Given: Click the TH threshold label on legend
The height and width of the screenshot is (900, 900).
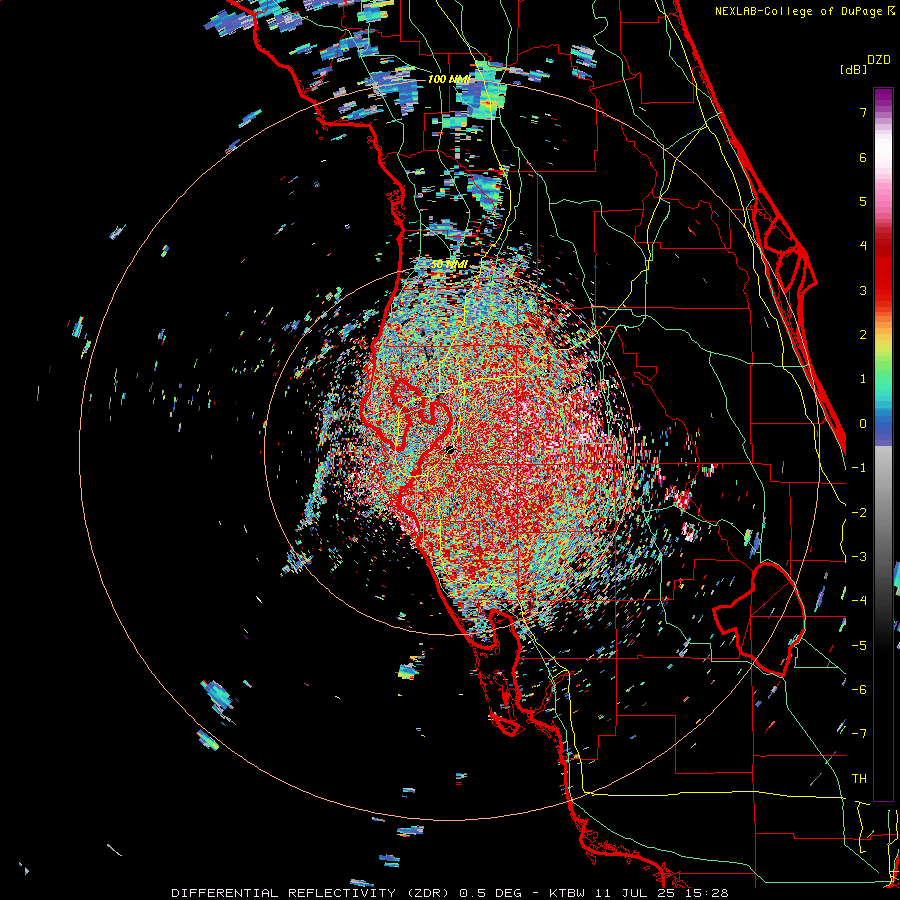Looking at the screenshot, I should [x=859, y=779].
